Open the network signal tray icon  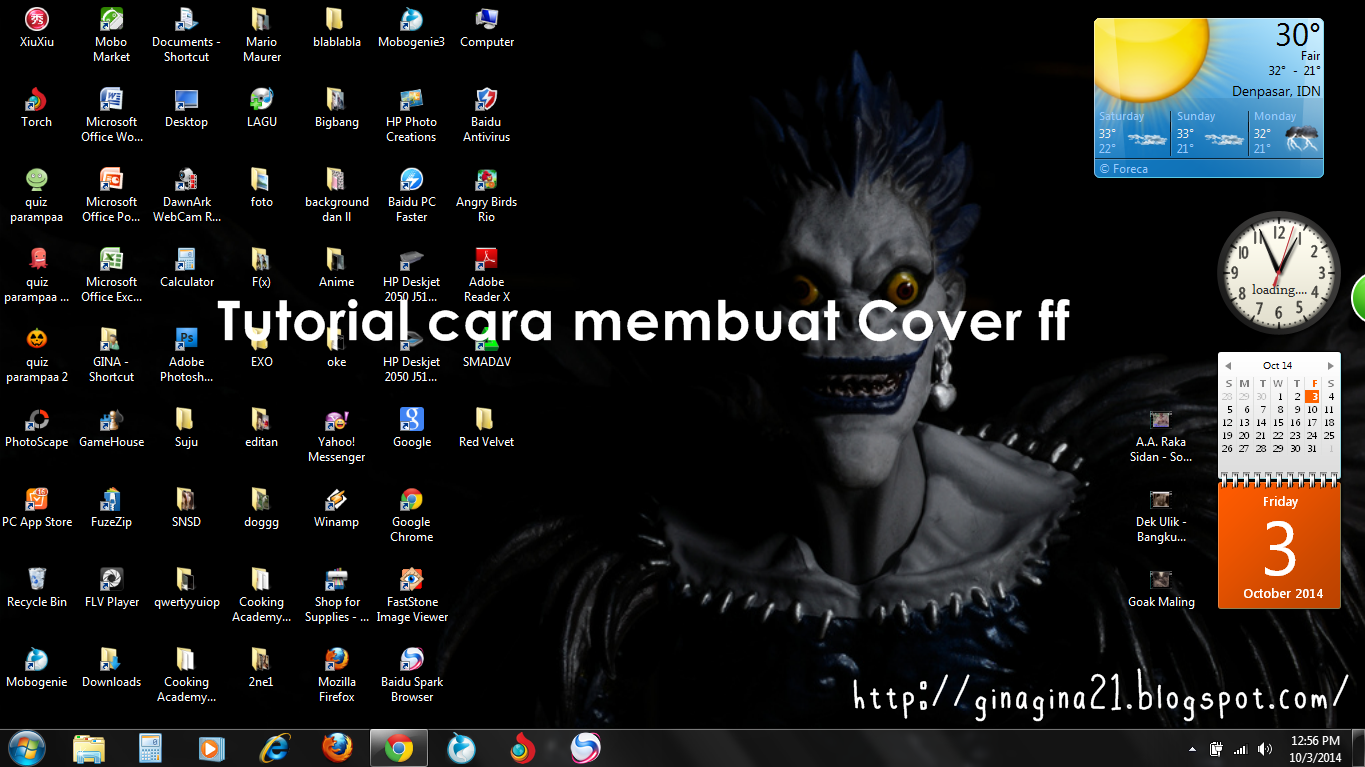[x=1241, y=749]
